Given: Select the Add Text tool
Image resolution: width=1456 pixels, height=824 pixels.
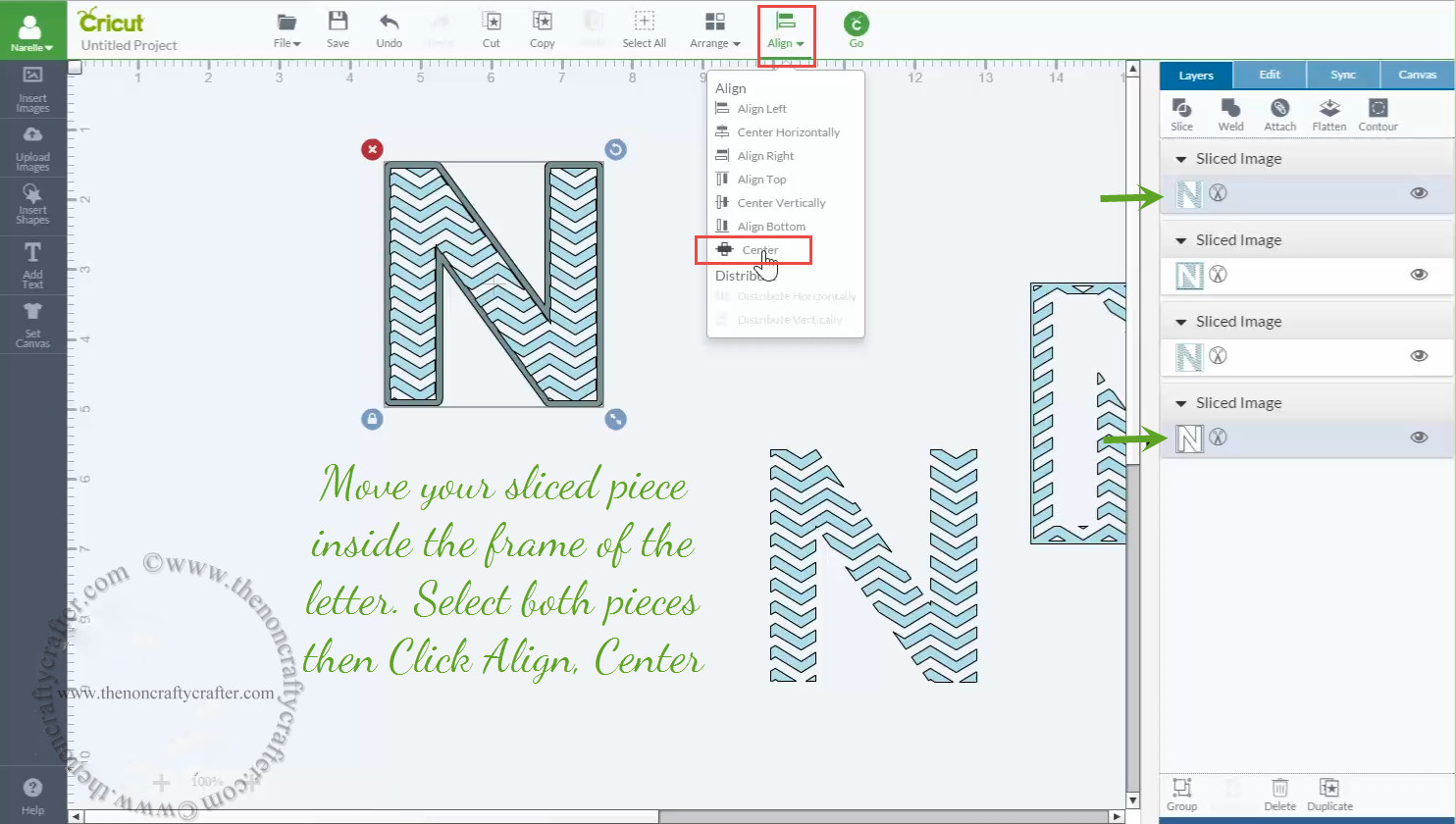Looking at the screenshot, I should pyautogui.click(x=32, y=264).
